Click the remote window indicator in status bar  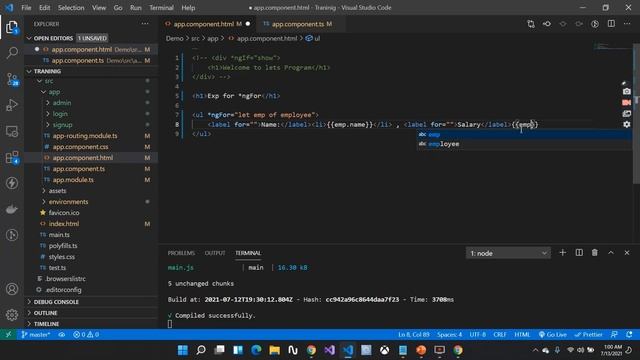pos(8,334)
